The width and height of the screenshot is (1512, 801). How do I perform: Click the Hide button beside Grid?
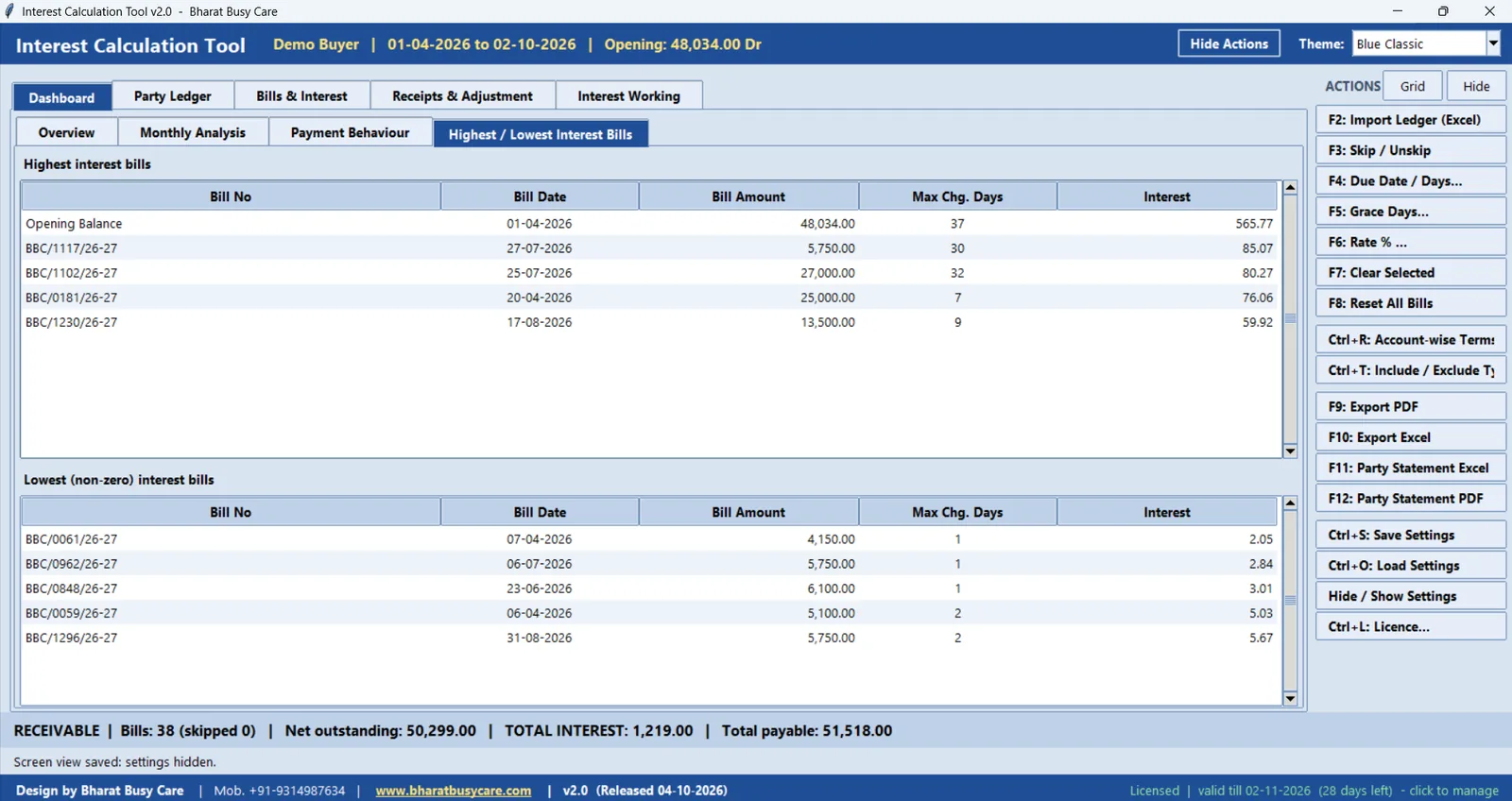(x=1476, y=86)
